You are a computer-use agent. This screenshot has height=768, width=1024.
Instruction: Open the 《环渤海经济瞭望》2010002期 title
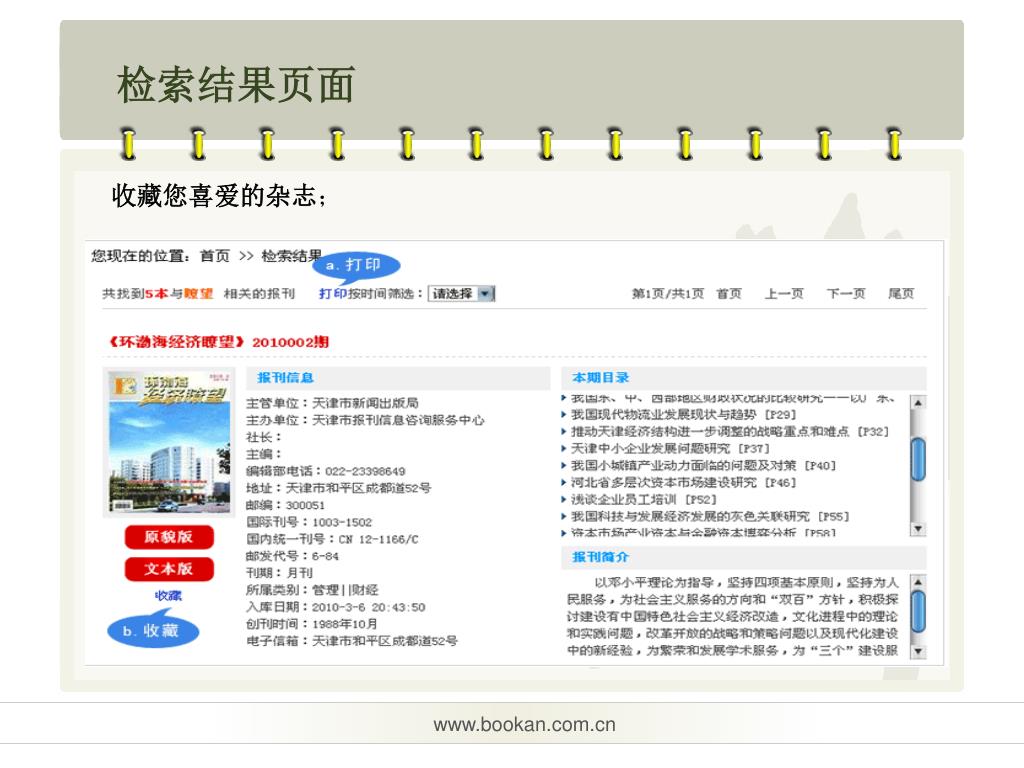point(219,342)
